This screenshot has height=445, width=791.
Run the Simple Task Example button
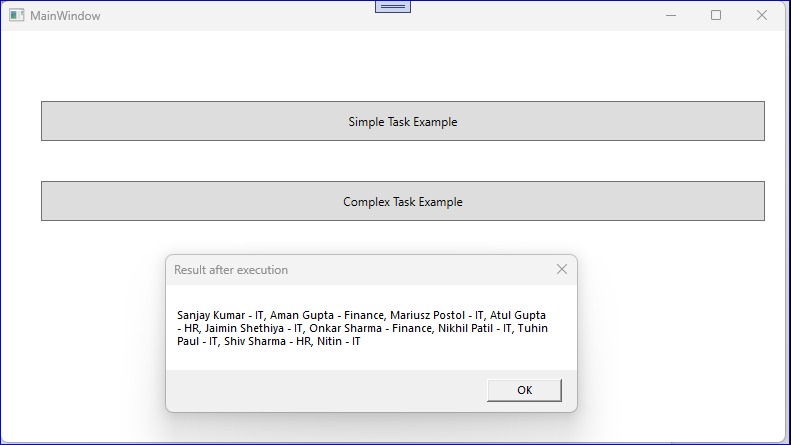[x=403, y=121]
